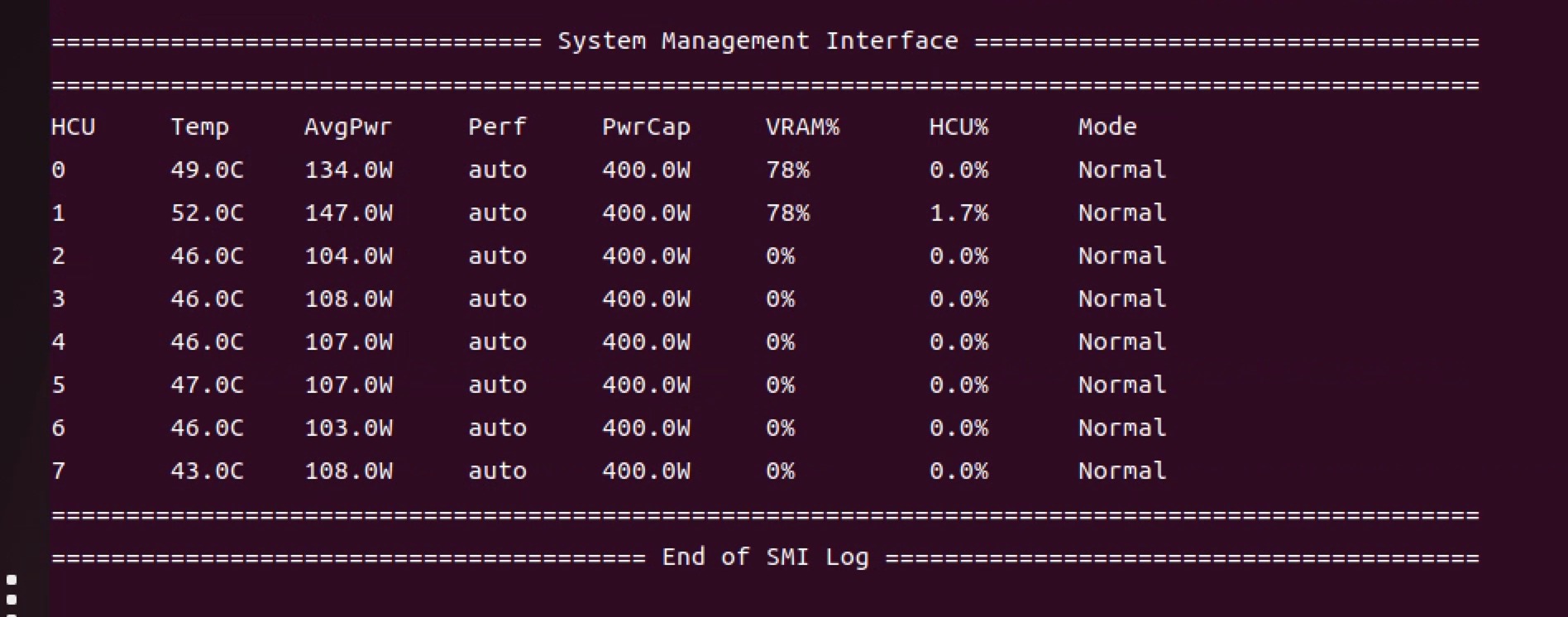Viewport: 1568px width, 617px height.
Task: Select the "PwrCap" column header
Action: [646, 127]
